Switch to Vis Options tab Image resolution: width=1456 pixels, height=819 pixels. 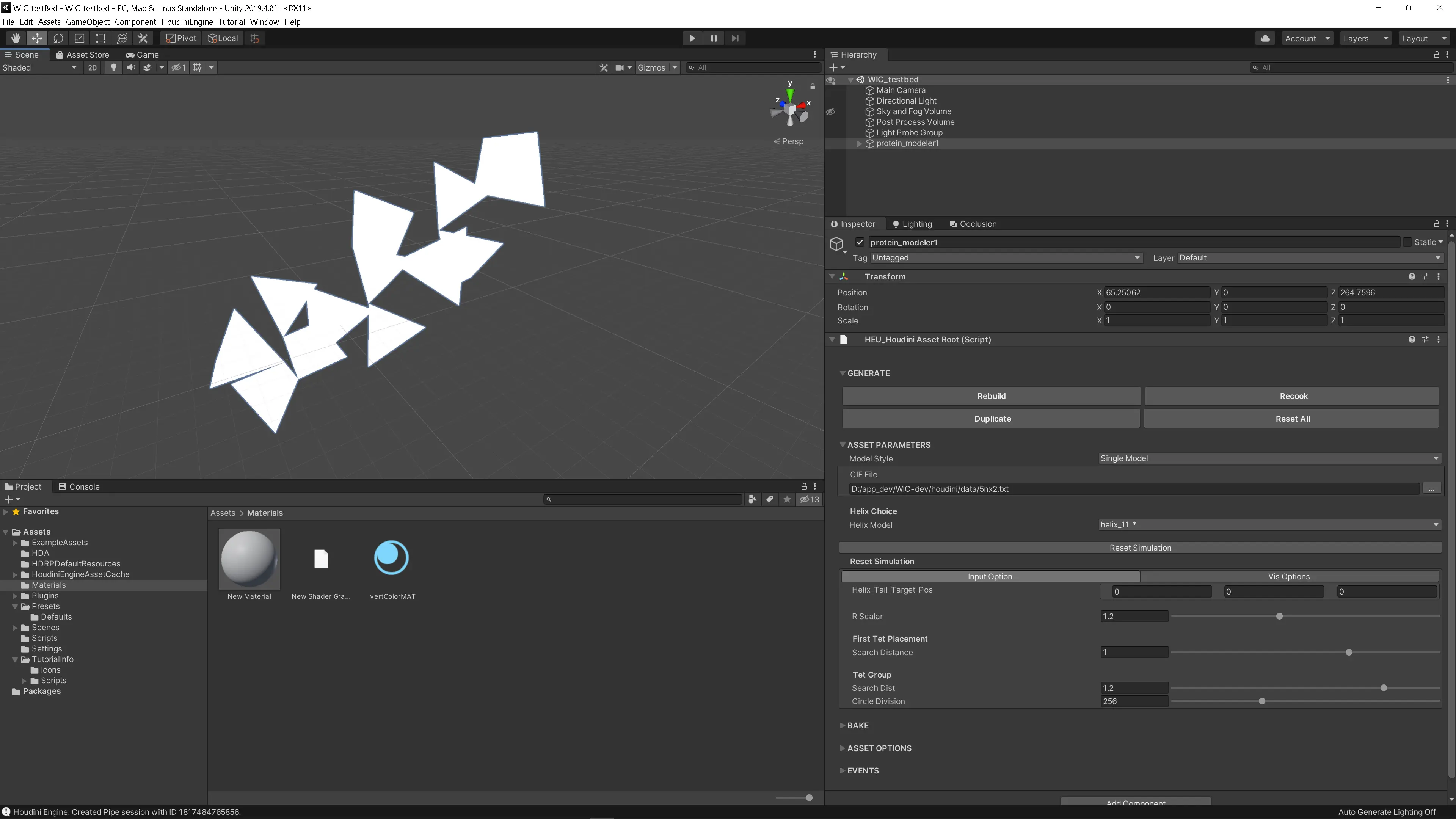[1289, 576]
